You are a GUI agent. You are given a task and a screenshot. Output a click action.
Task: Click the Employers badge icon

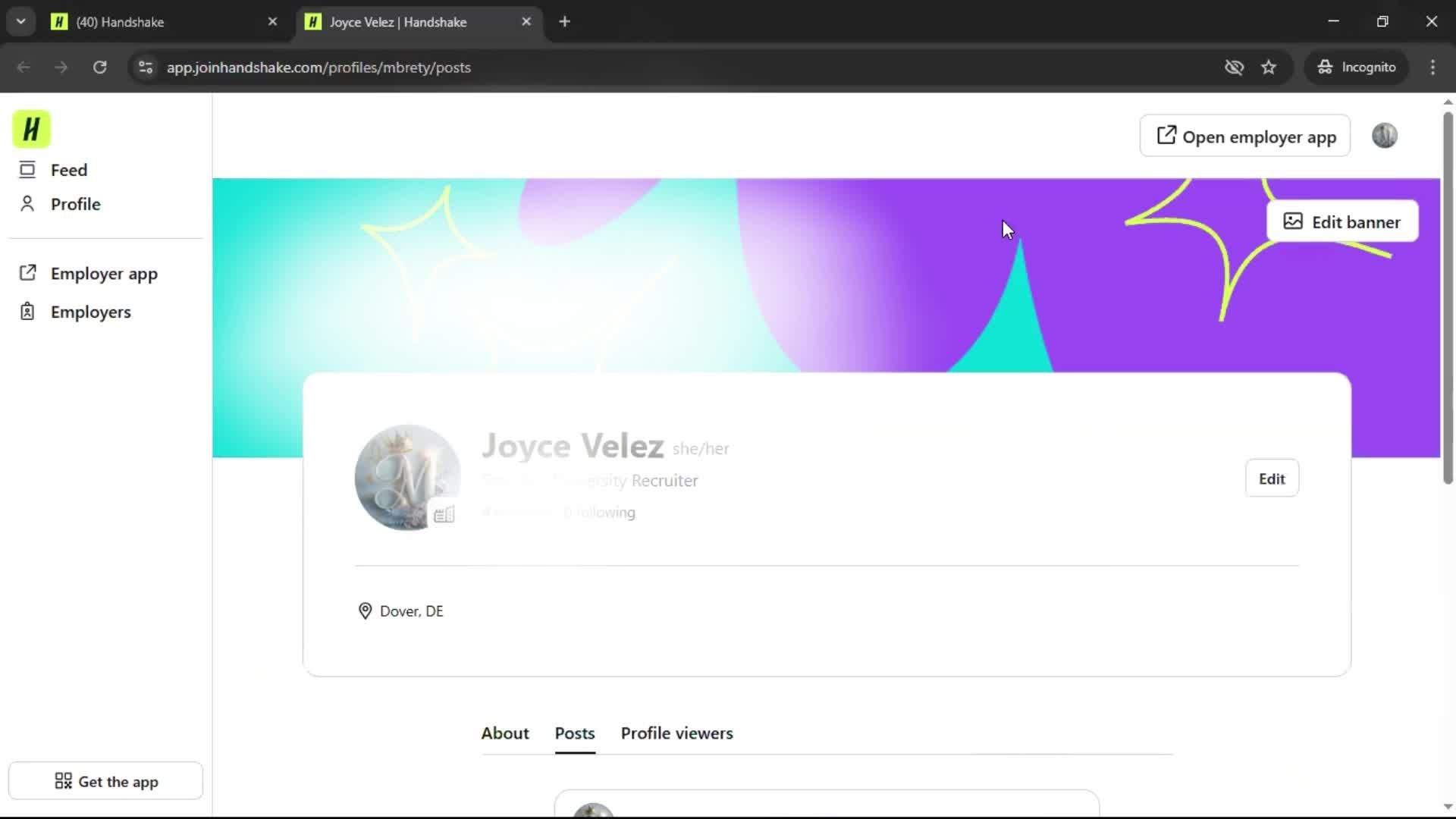click(27, 312)
